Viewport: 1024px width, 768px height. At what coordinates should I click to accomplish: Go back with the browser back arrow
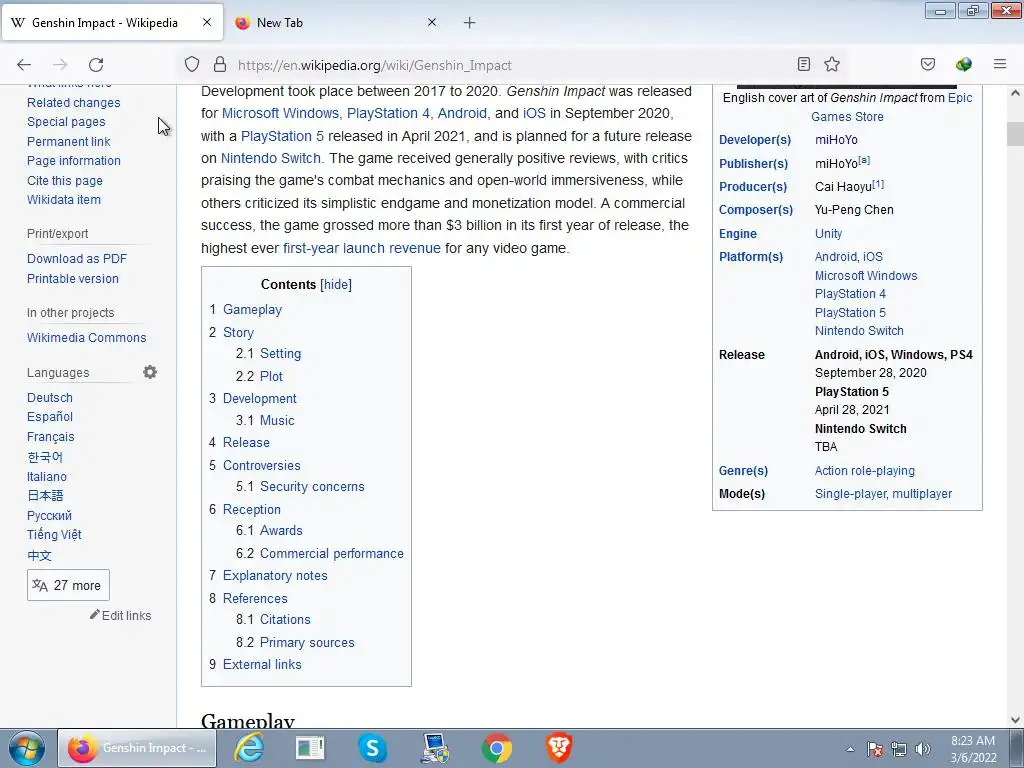(24, 65)
